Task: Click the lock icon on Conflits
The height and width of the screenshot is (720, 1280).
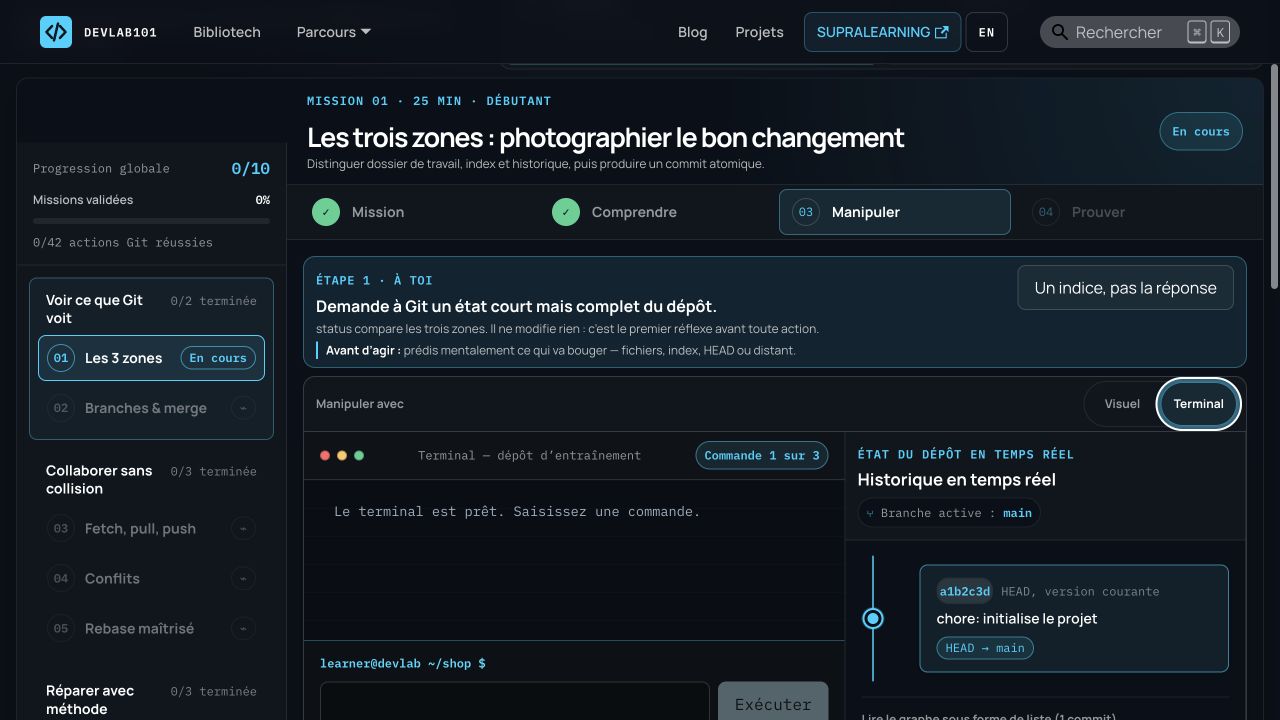Action: tap(242, 578)
